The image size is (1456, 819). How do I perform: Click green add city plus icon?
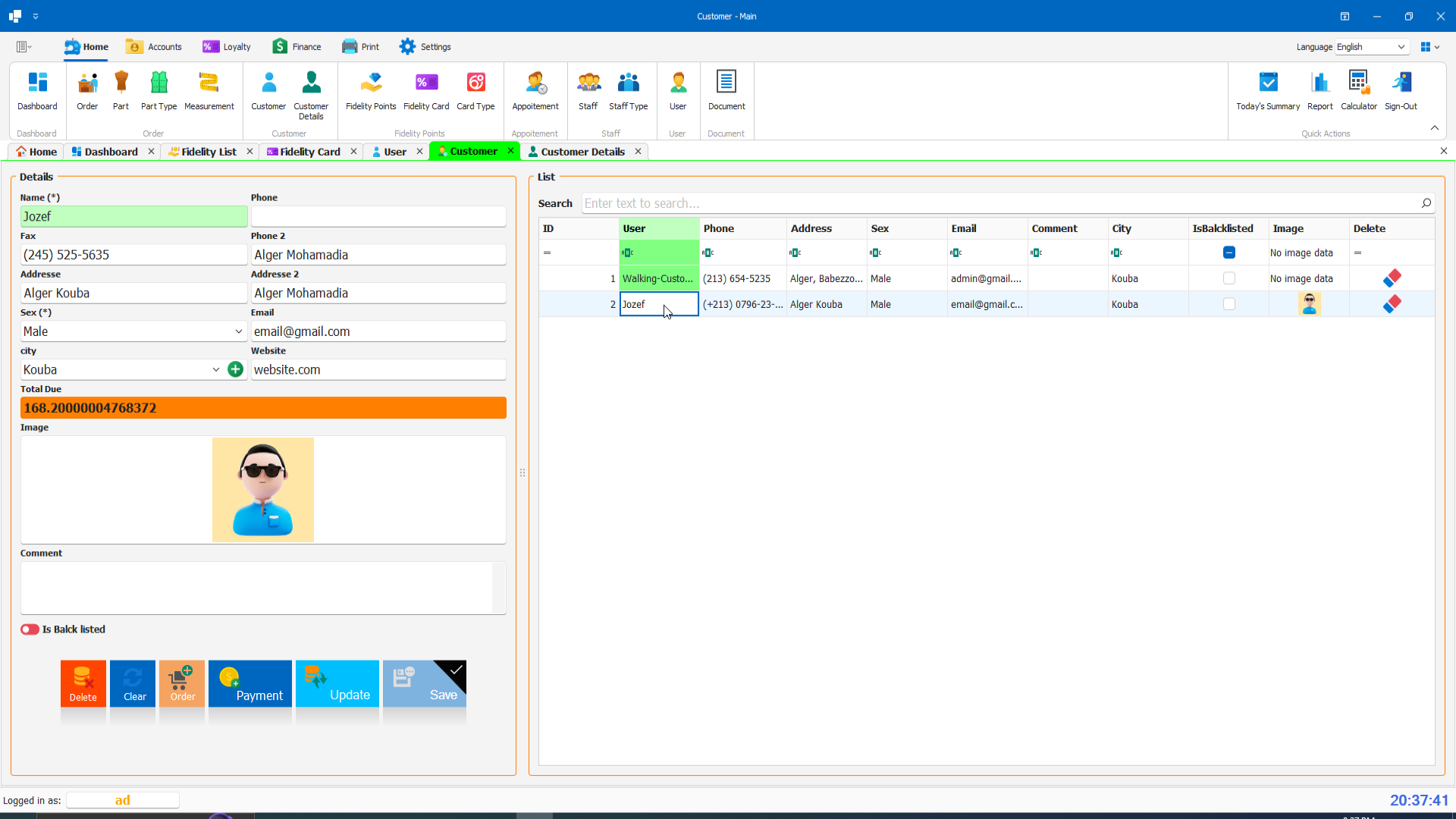point(235,369)
